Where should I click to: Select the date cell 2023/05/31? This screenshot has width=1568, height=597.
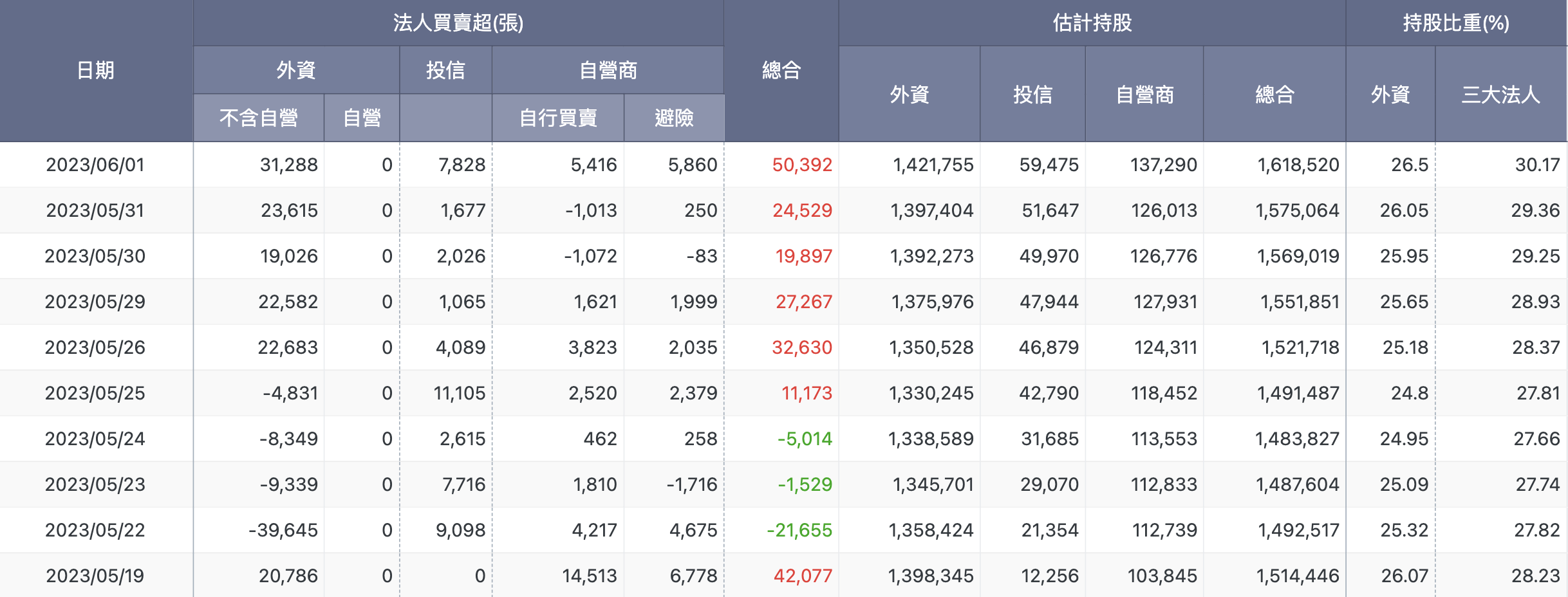(x=95, y=210)
